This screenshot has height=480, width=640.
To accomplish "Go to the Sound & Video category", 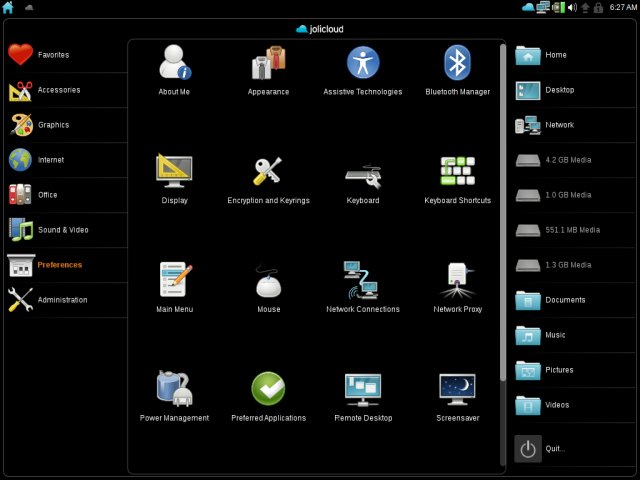I will [x=62, y=230].
